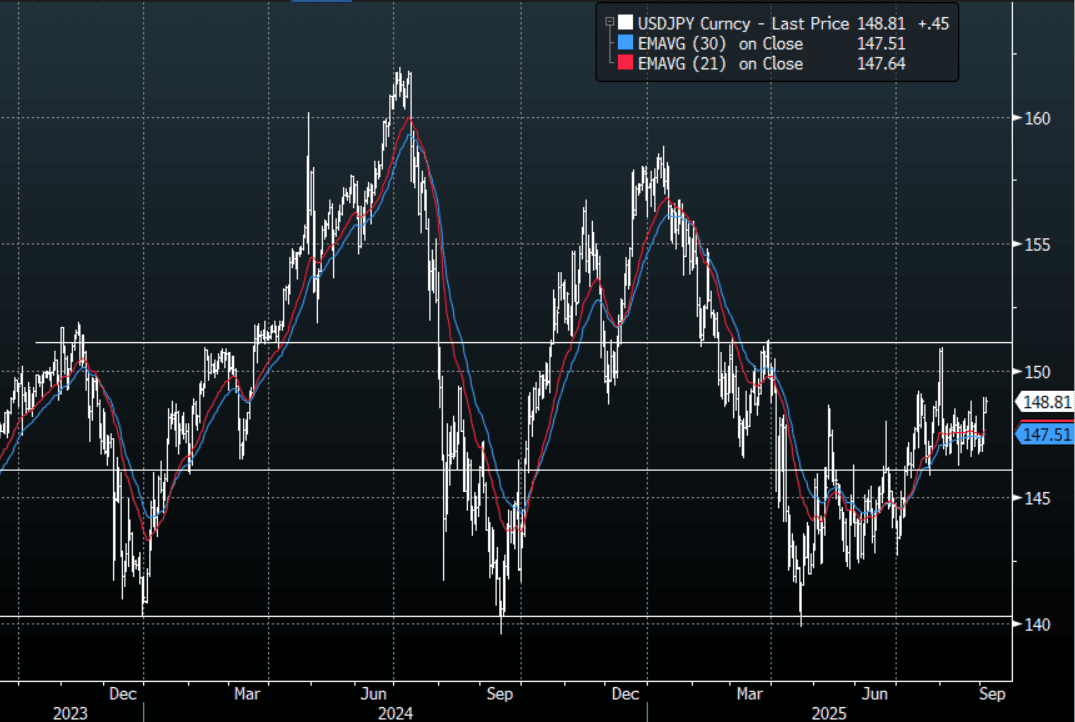
Task: Click the 145 y-axis price label
Action: pos(1037,498)
